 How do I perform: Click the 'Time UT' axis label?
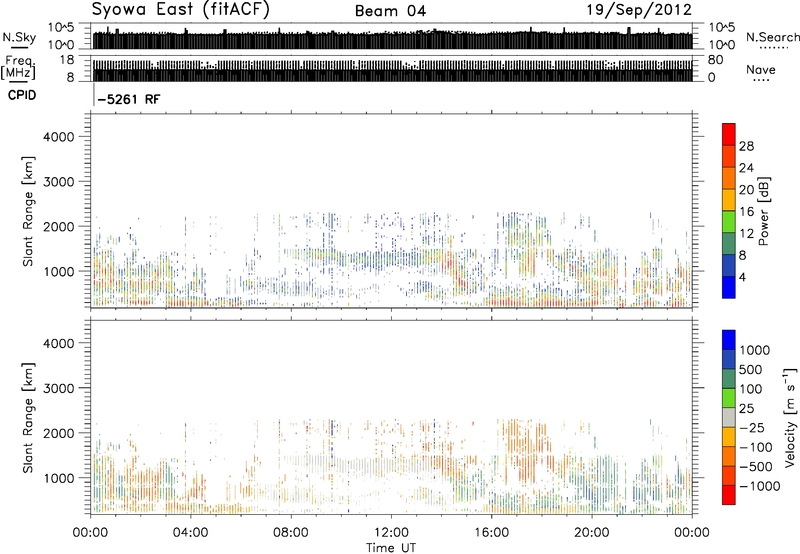391,548
